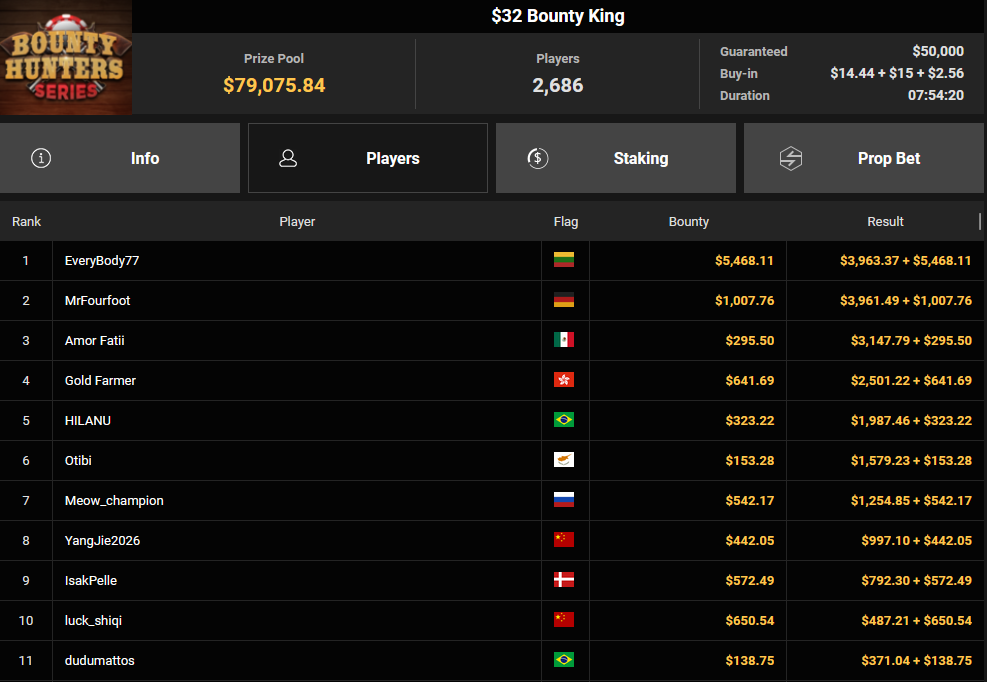This screenshot has height=682, width=987.
Task: Click the Bounty Hunters Series logo
Action: pyautogui.click(x=66, y=58)
